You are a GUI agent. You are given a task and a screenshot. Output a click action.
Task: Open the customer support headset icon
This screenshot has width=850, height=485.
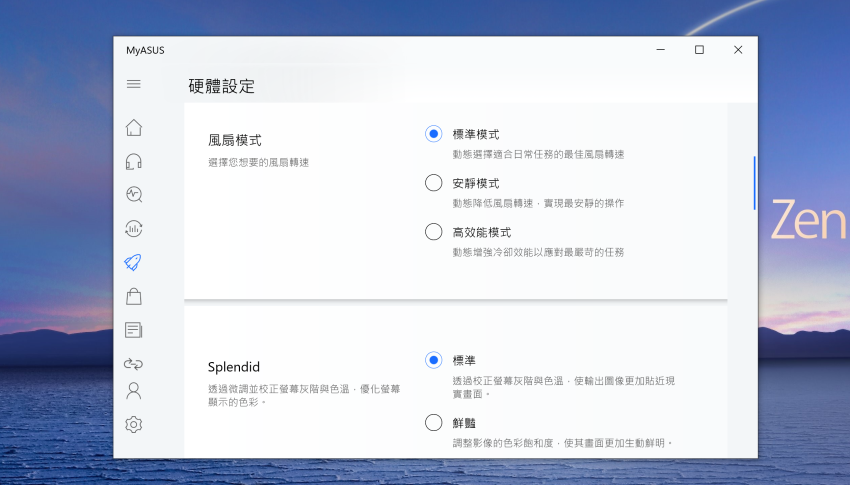(x=133, y=161)
